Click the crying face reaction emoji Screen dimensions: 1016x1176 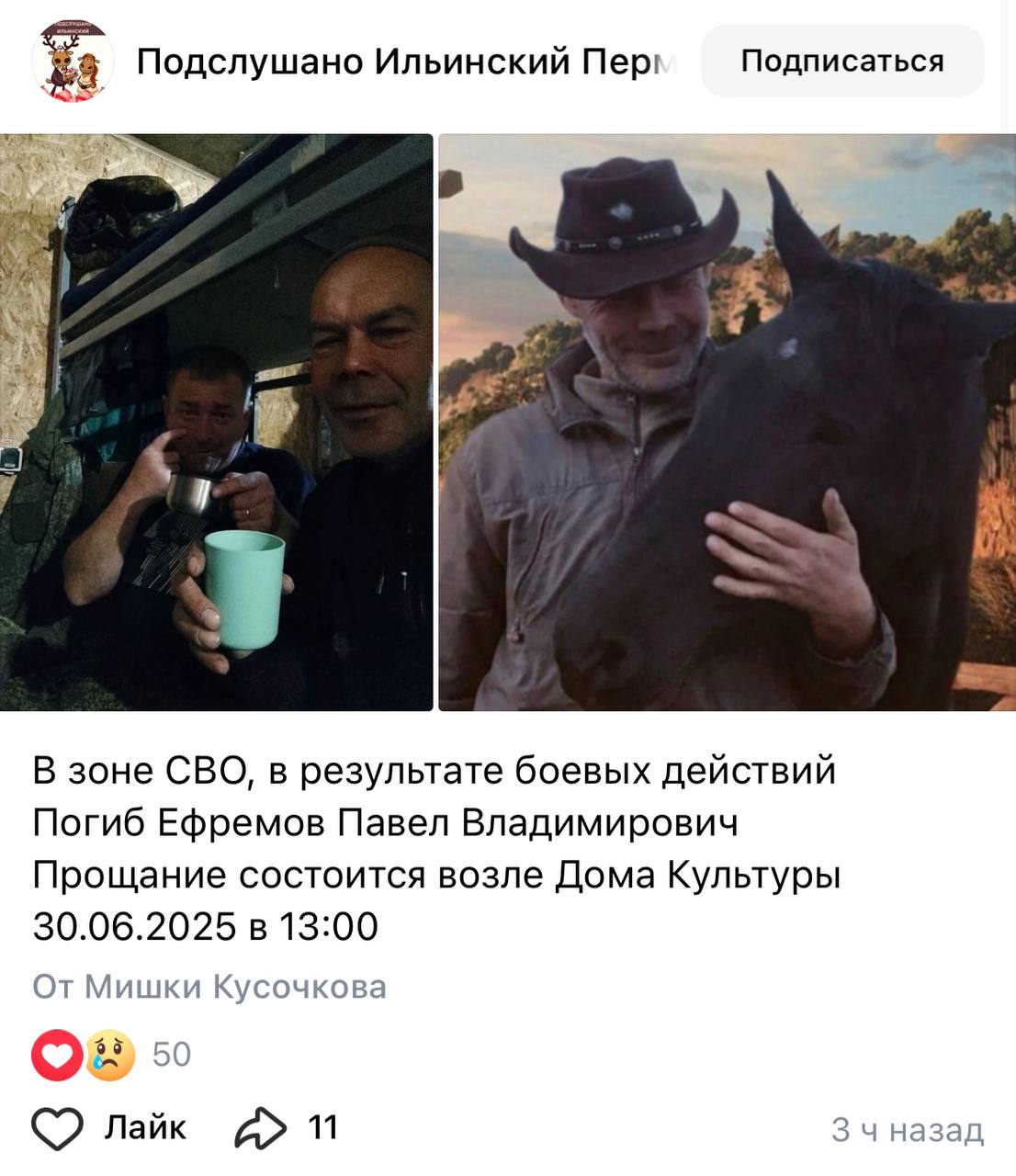click(110, 1055)
